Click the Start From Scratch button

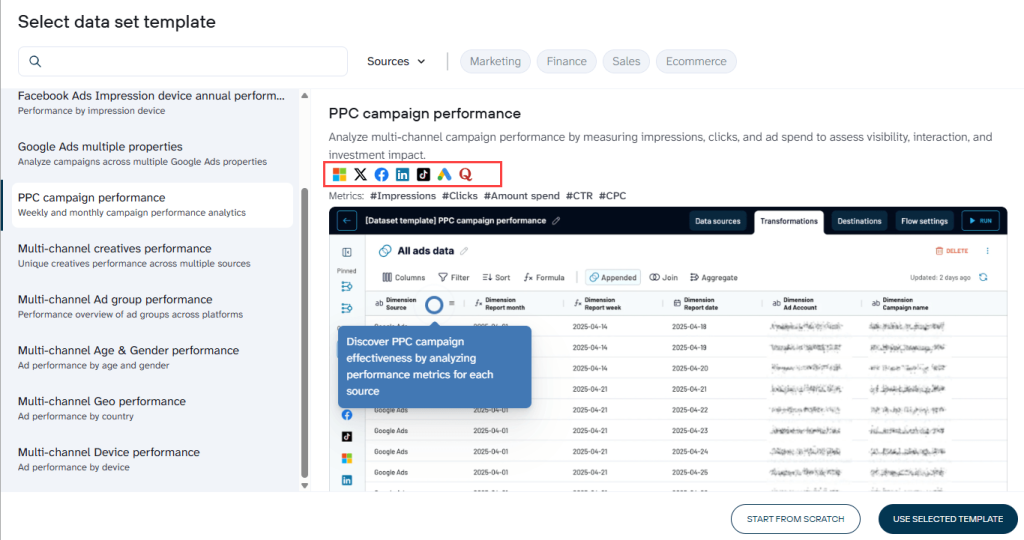coord(794,519)
